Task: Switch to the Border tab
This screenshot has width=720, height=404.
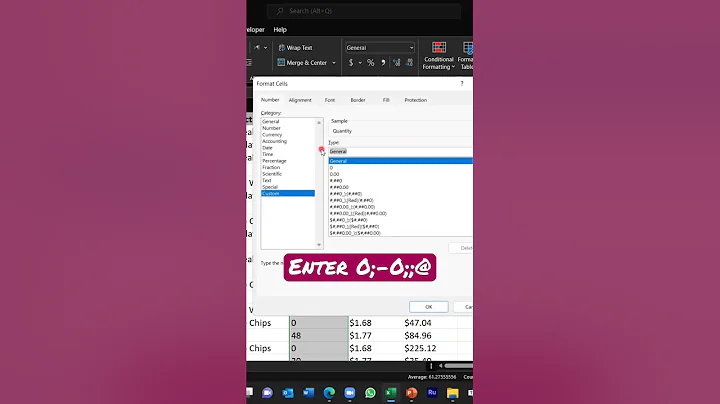Action: [x=358, y=100]
